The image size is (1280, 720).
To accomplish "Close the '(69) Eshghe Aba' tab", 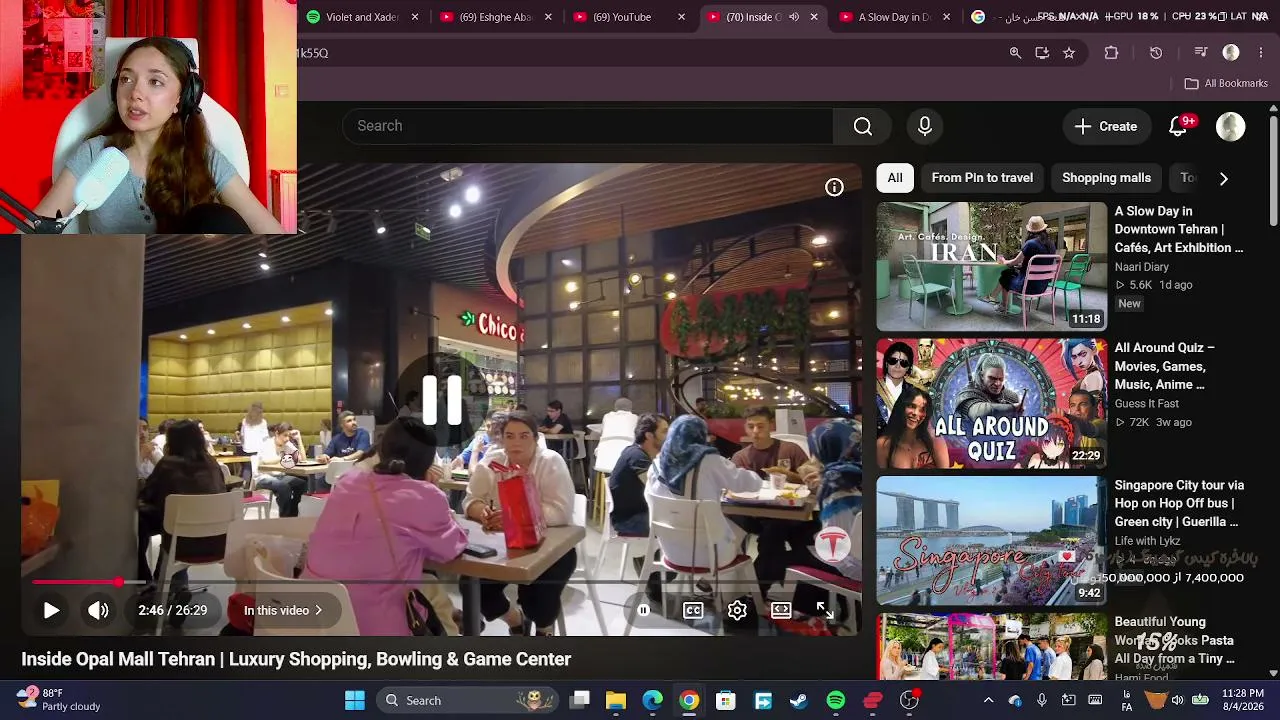I will [548, 17].
